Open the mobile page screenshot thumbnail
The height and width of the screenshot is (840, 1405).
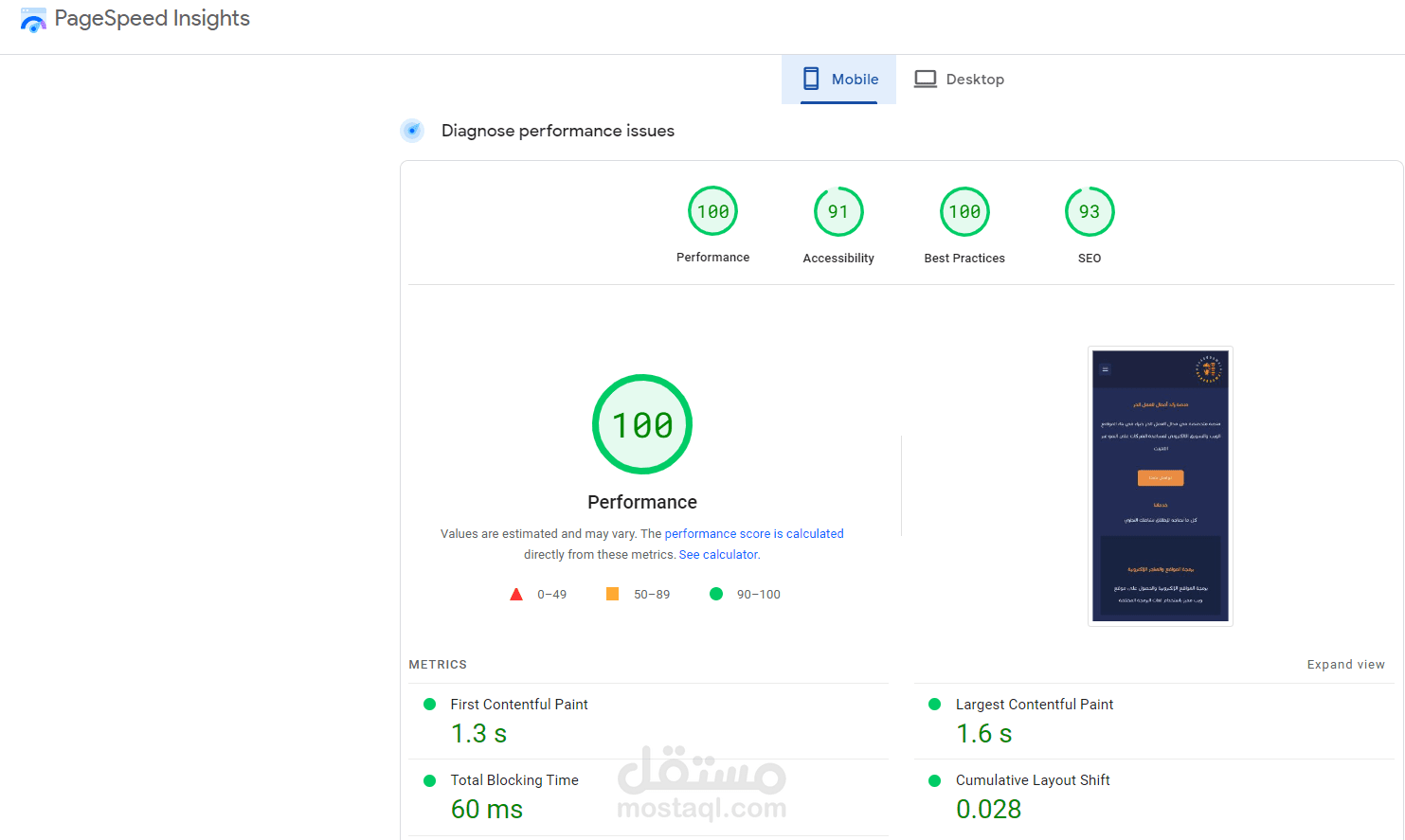click(1161, 486)
